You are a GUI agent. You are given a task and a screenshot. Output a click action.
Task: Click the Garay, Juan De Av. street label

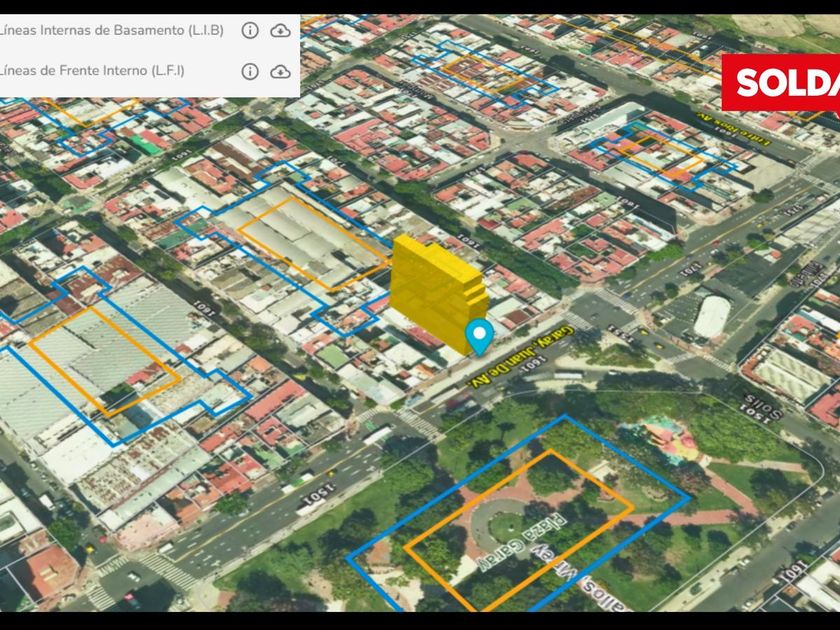tap(522, 357)
